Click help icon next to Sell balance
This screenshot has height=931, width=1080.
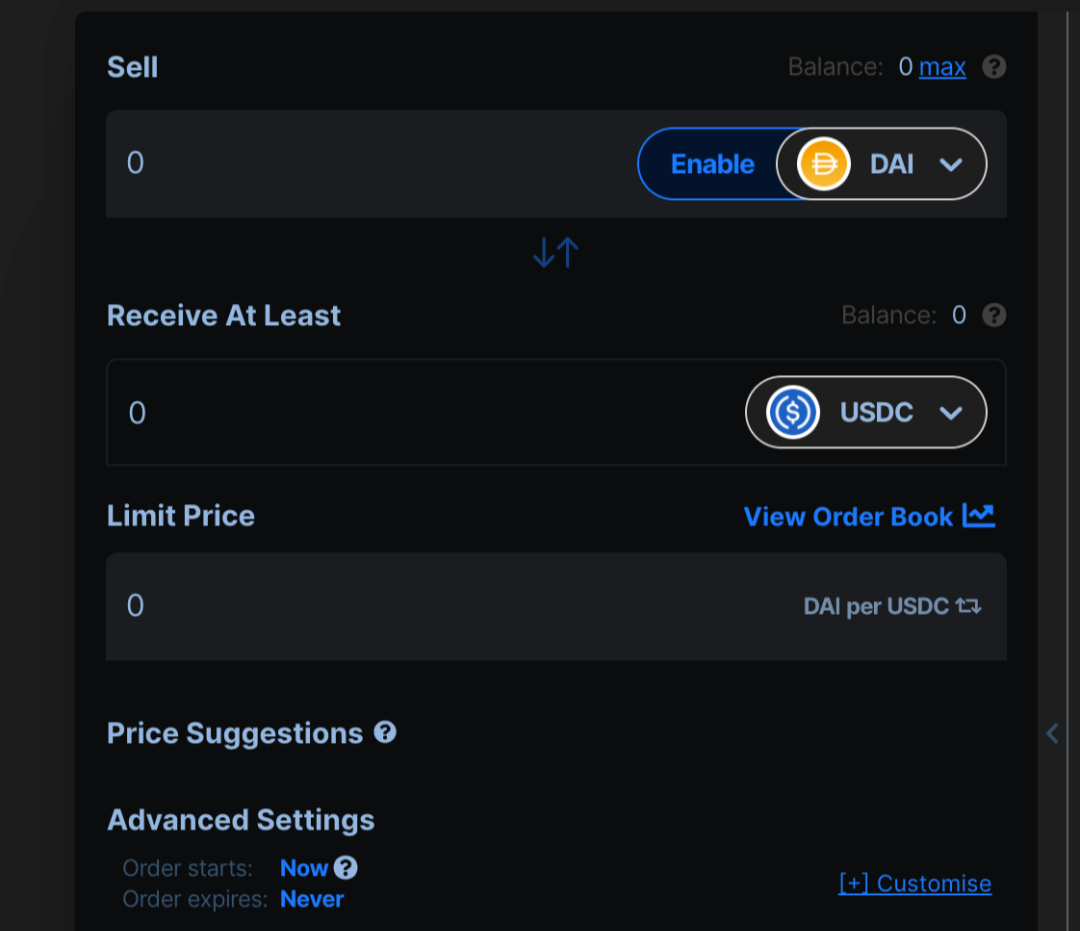994,67
